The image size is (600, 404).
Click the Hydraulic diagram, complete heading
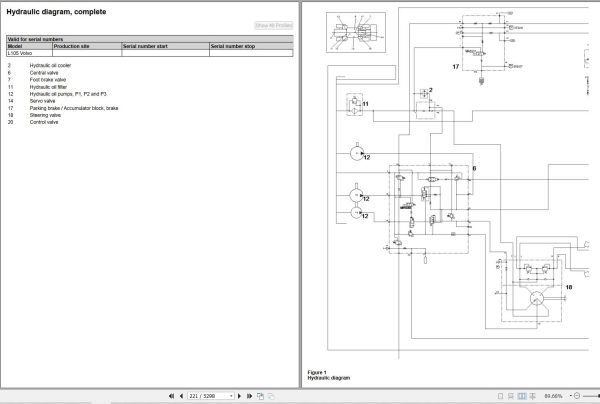pyautogui.click(x=56, y=12)
